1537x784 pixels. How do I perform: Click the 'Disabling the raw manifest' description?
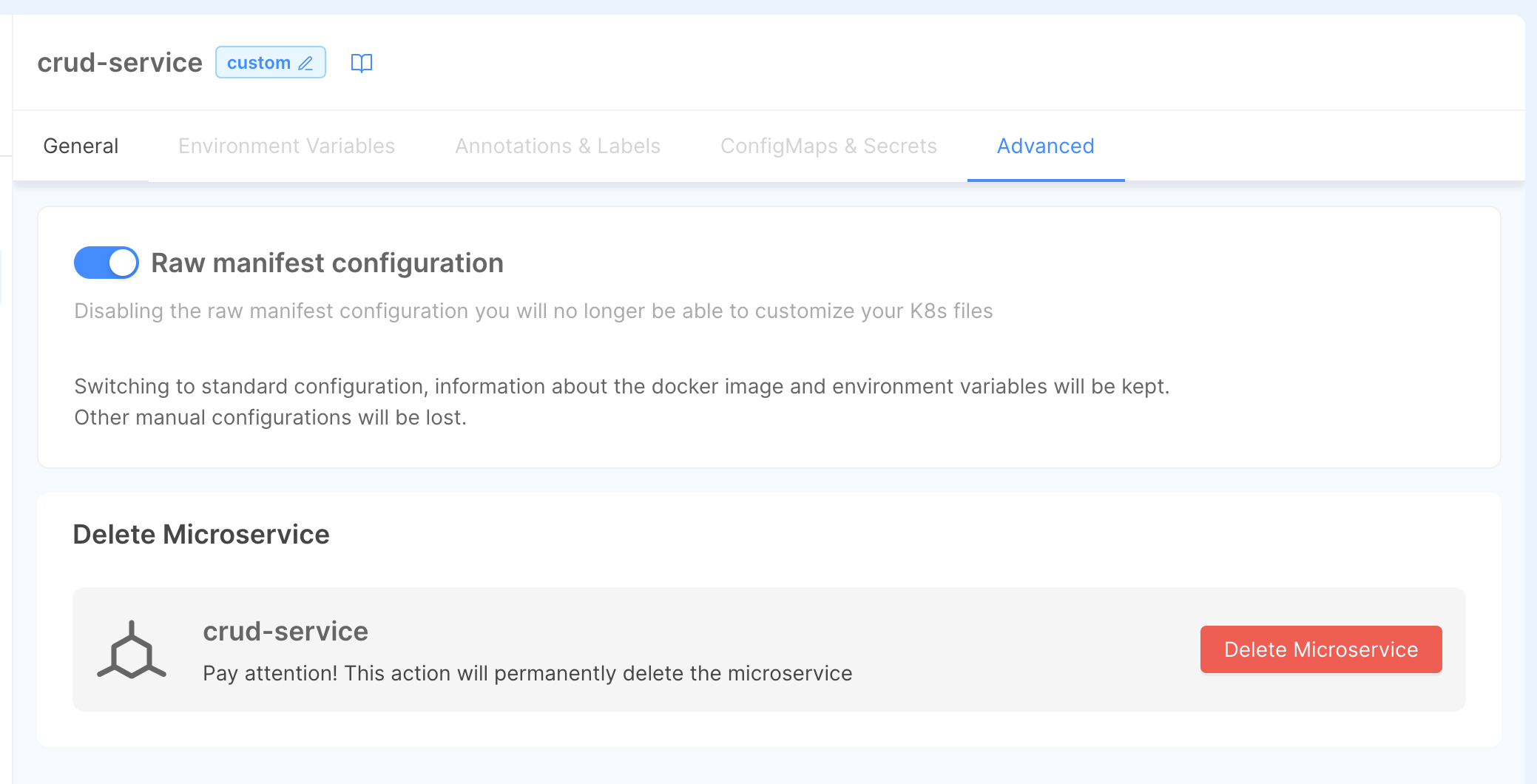(533, 311)
